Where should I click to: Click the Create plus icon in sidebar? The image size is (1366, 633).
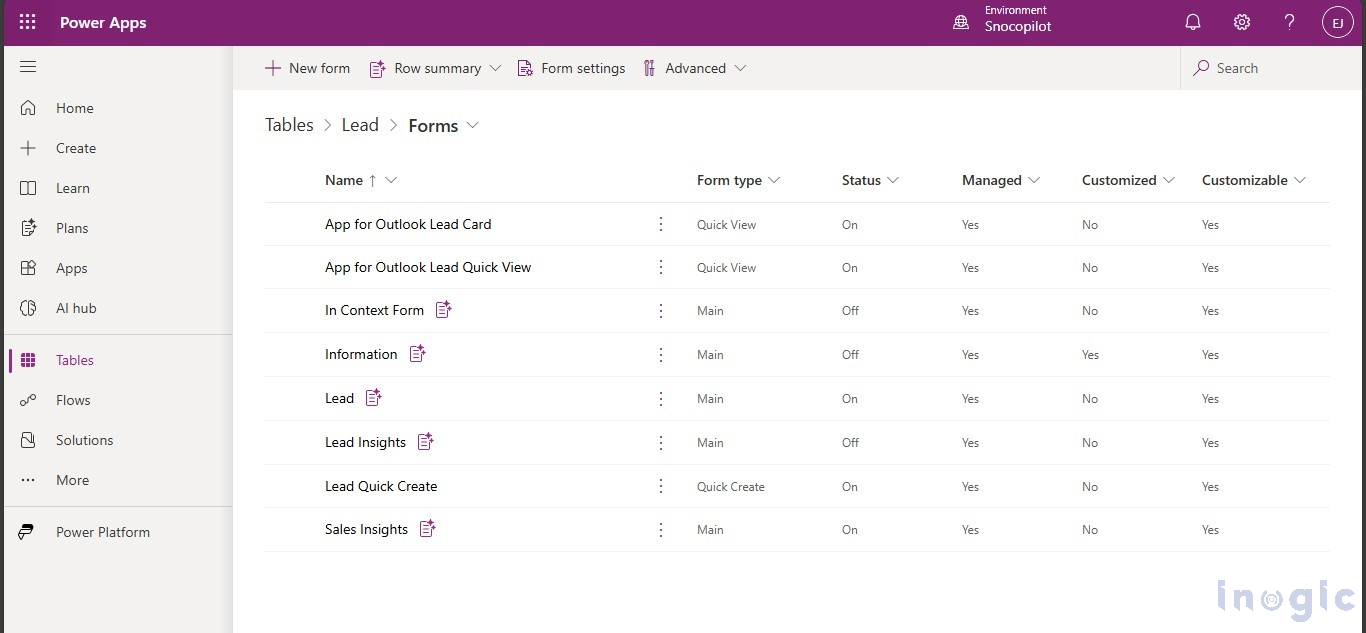pos(28,148)
